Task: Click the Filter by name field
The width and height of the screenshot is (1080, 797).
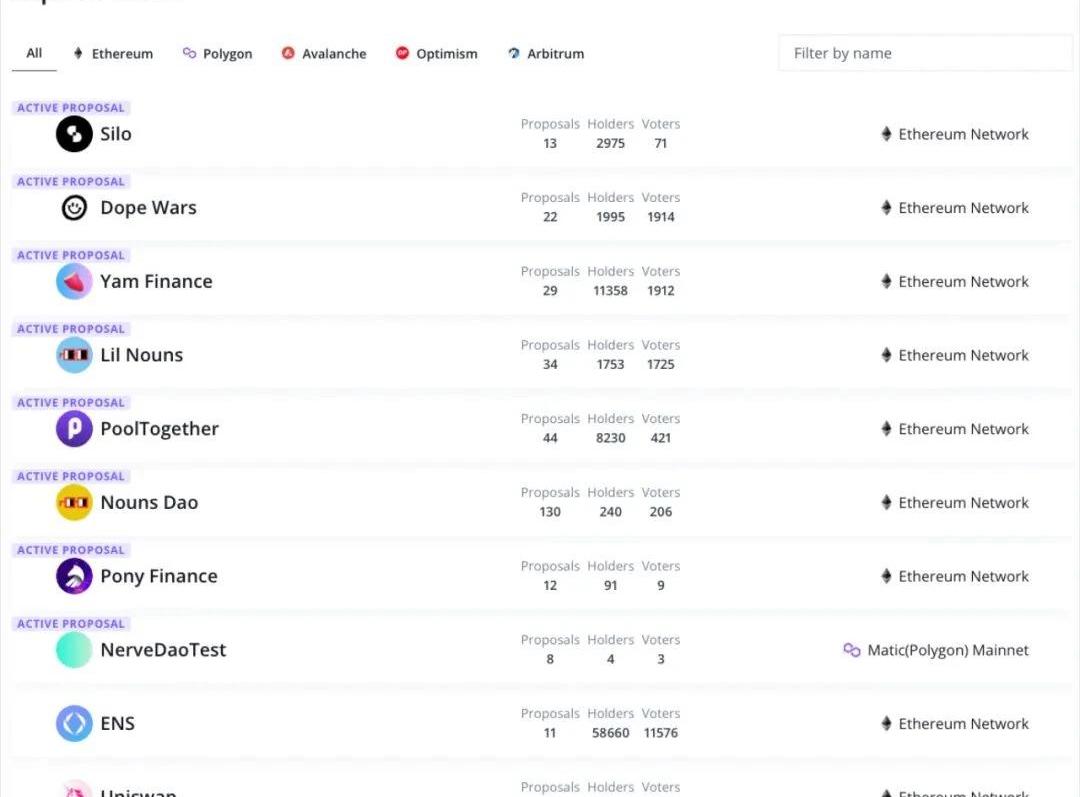Action: click(924, 54)
